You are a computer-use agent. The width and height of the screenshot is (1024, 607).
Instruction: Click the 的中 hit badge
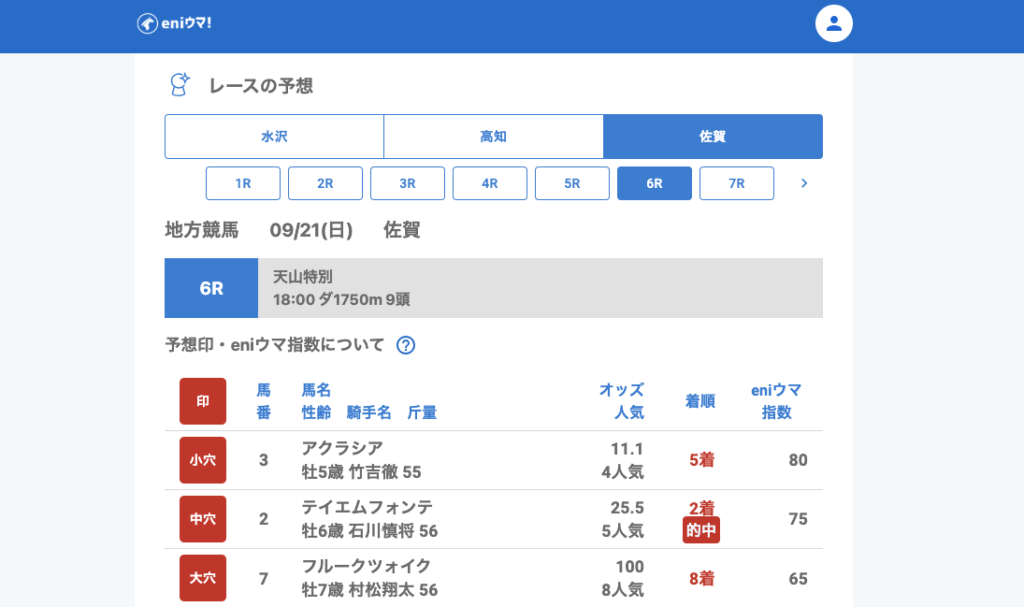700,530
